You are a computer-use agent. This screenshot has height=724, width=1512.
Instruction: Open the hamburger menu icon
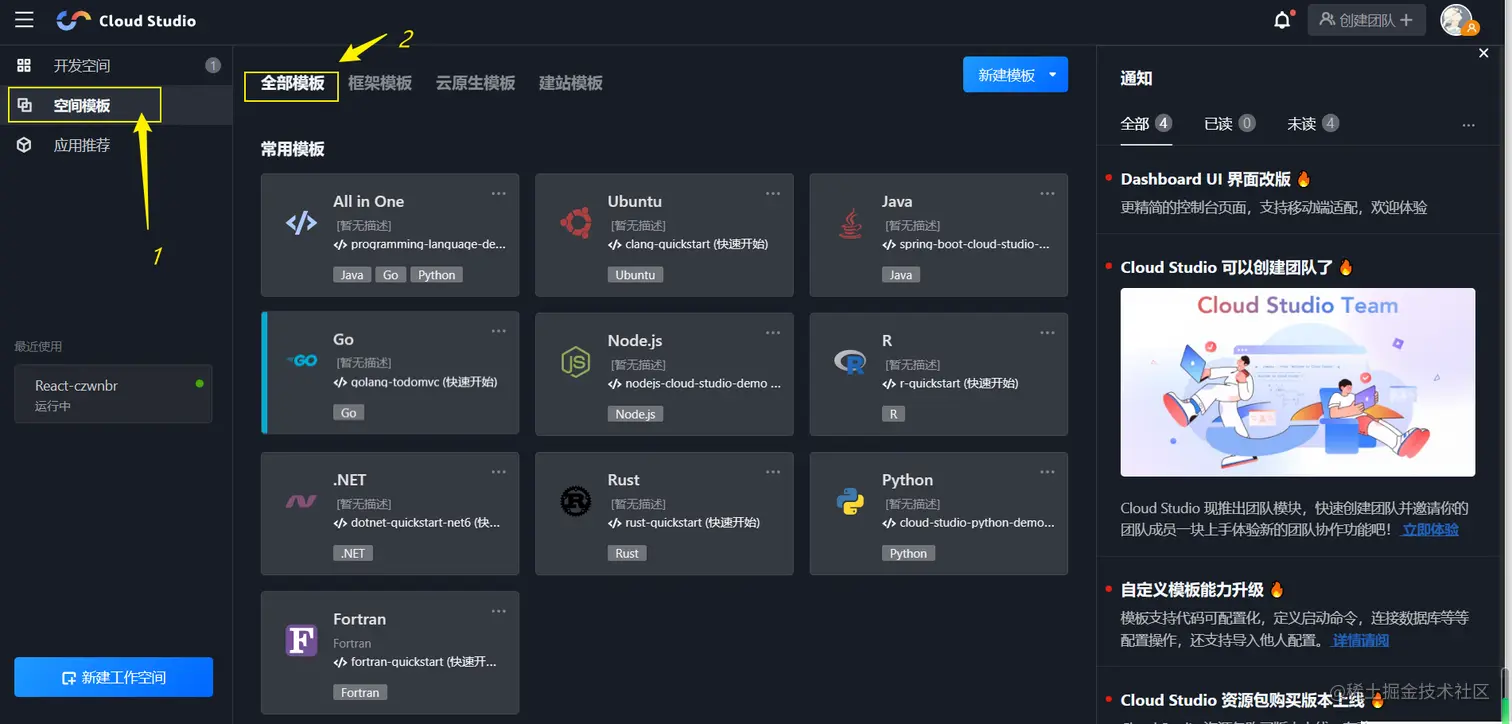click(x=24, y=20)
